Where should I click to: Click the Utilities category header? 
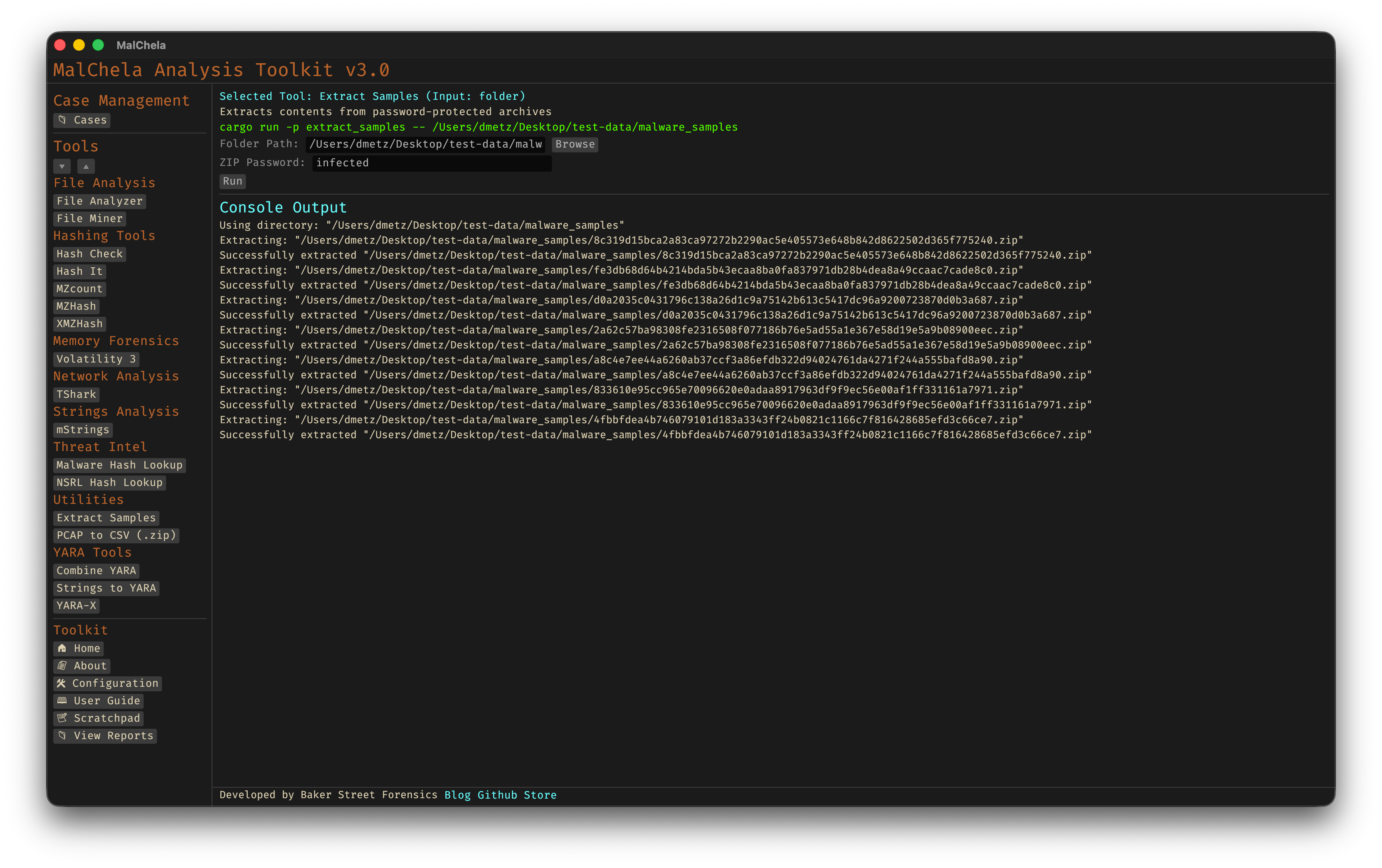[x=89, y=500]
